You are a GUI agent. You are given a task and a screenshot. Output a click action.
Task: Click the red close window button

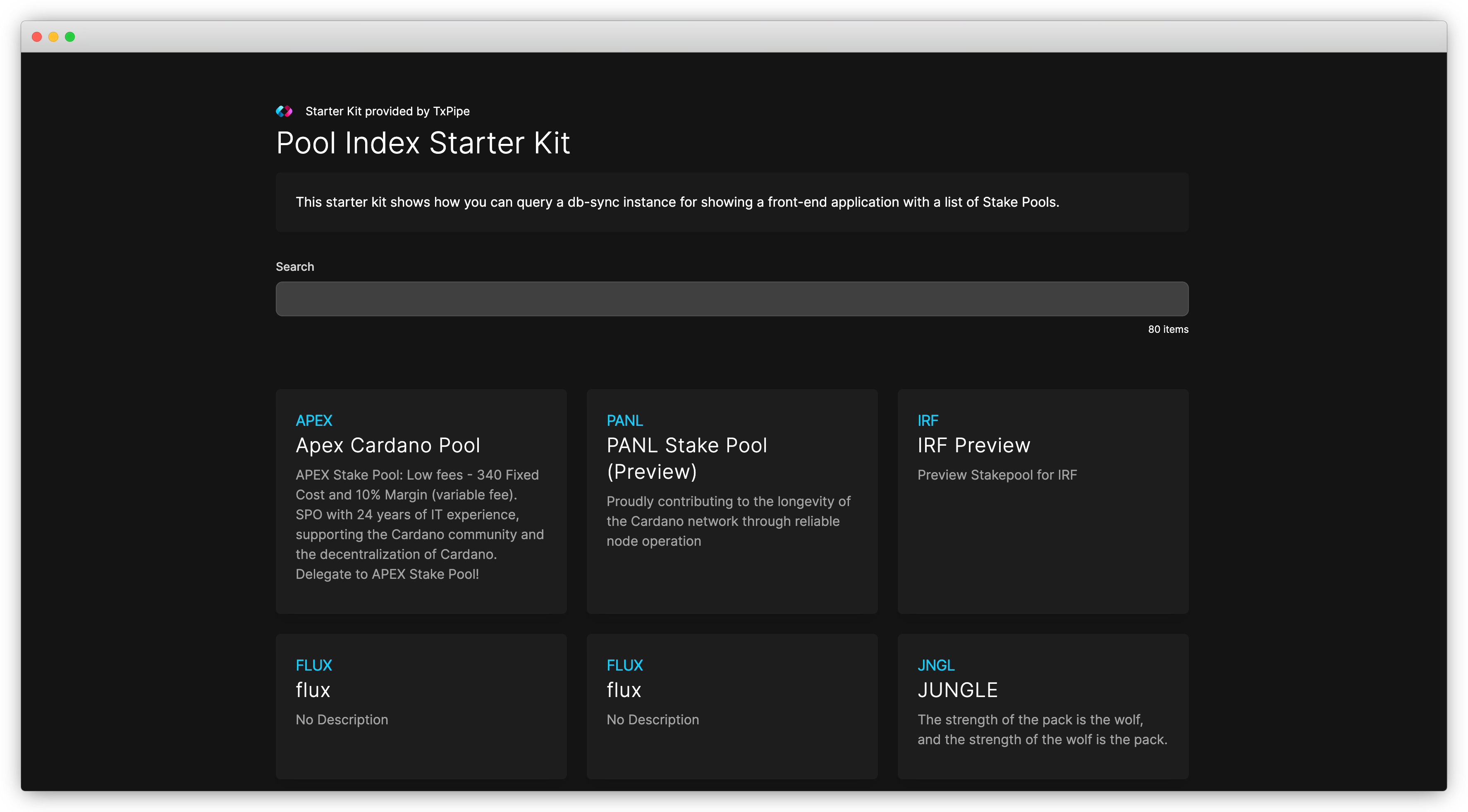click(37, 37)
